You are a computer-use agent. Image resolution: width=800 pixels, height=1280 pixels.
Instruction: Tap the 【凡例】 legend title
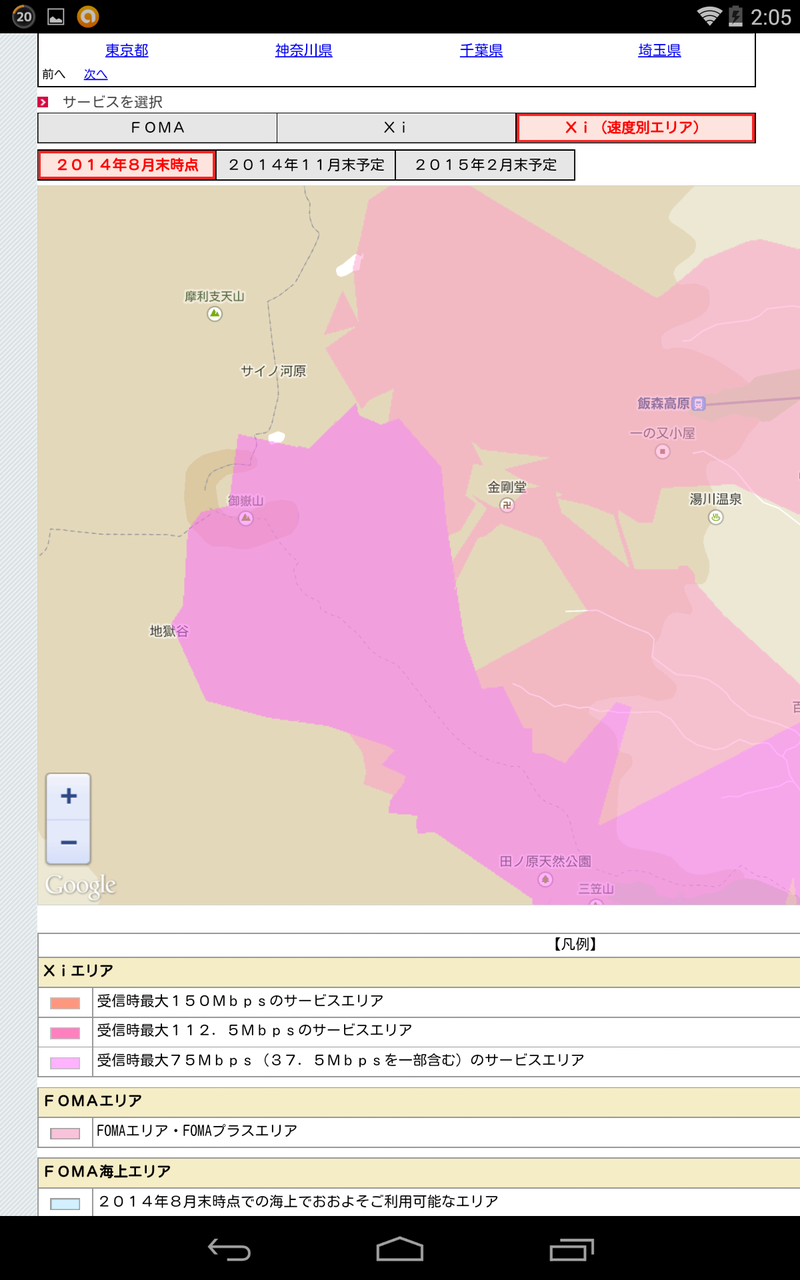click(574, 943)
